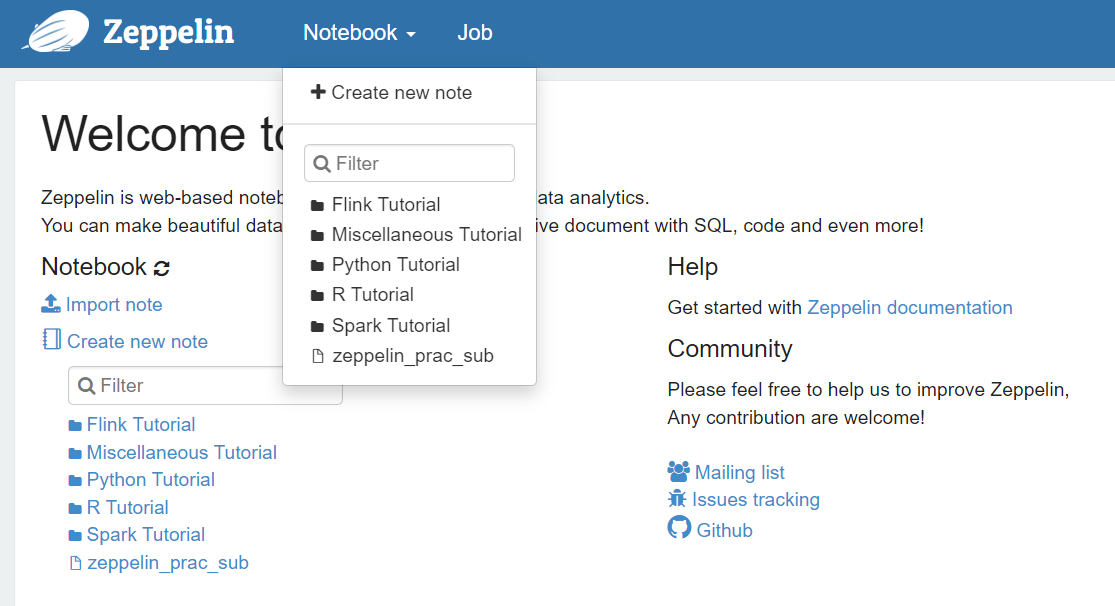The image size is (1115, 606).
Task: Open the Job tab in navbar
Action: pyautogui.click(x=474, y=33)
